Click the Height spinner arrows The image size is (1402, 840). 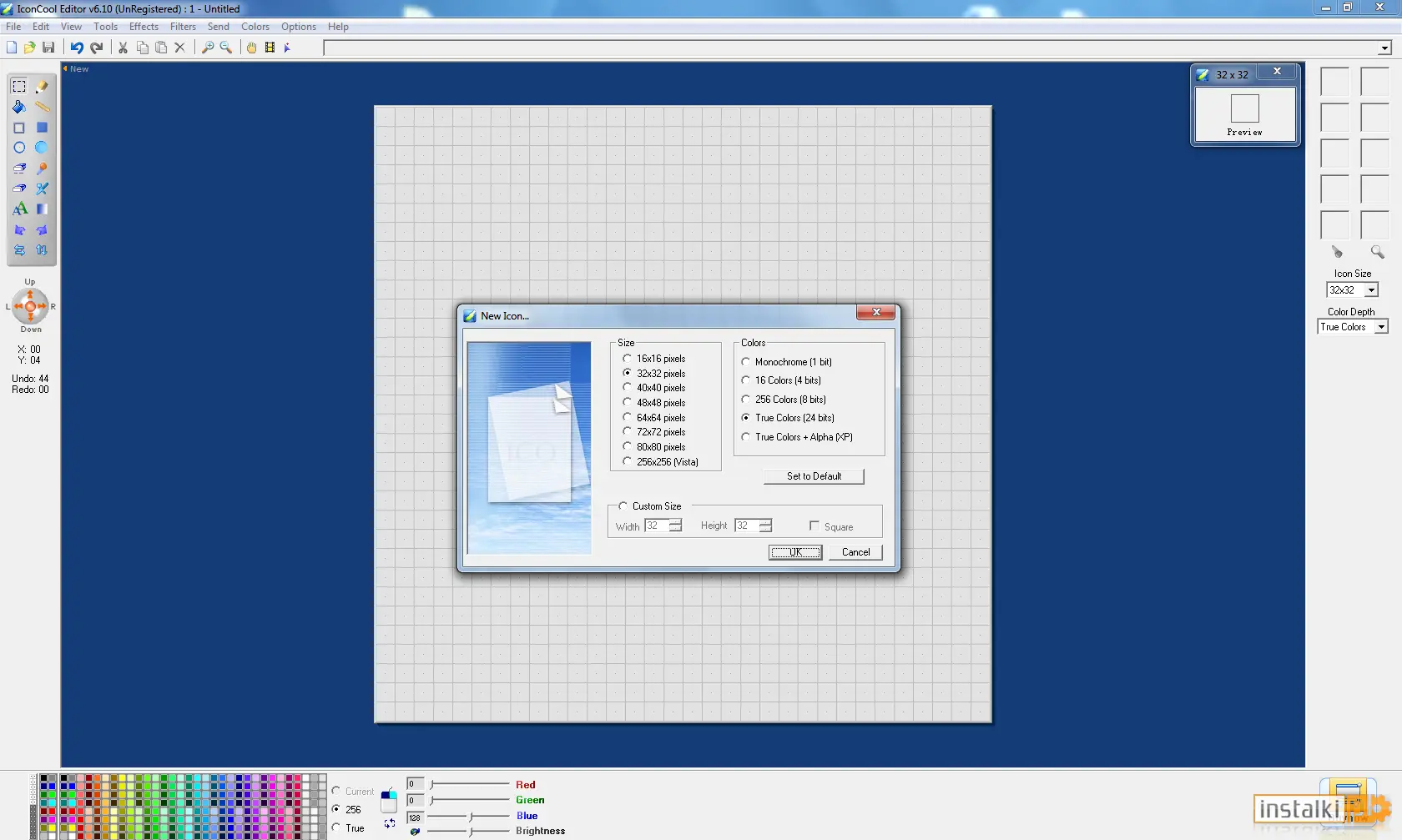pos(765,526)
